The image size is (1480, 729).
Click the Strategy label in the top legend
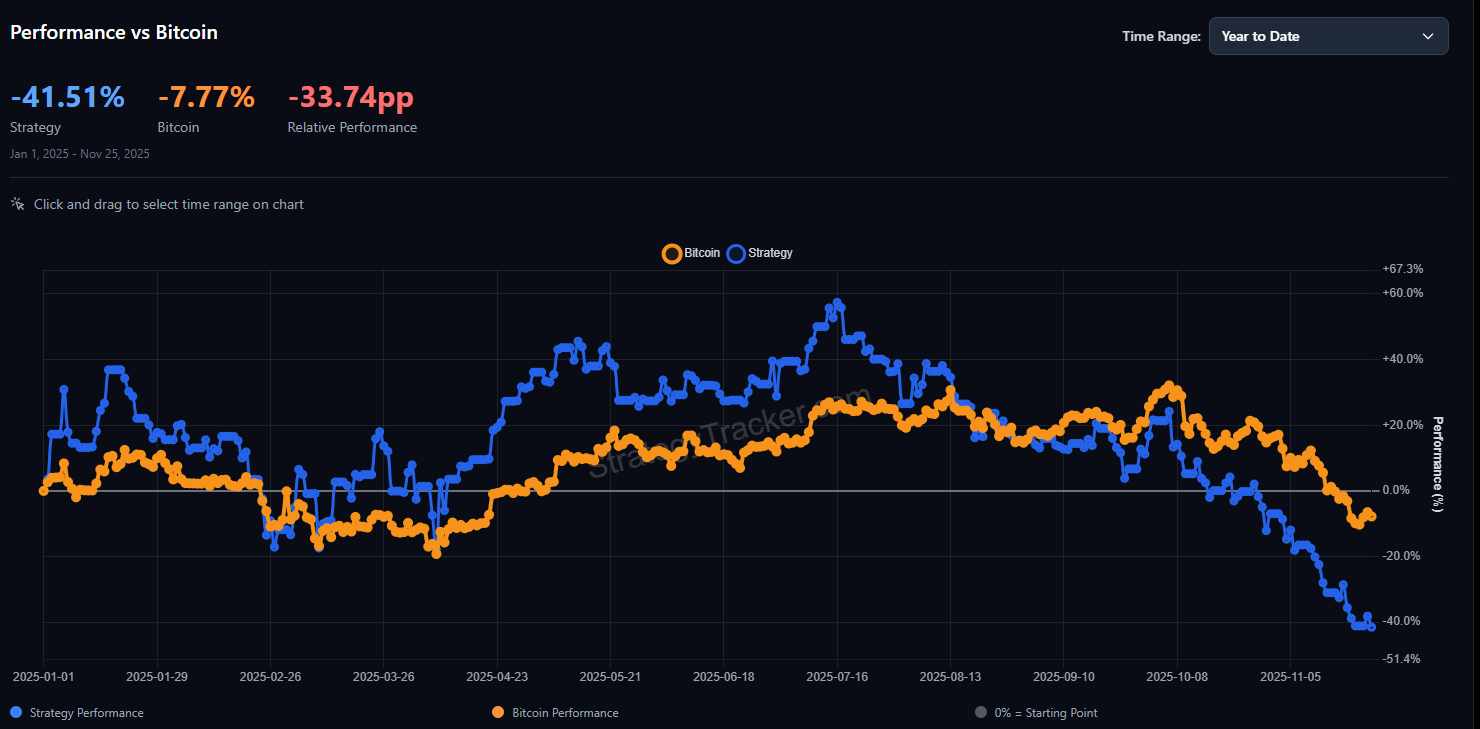coord(769,253)
